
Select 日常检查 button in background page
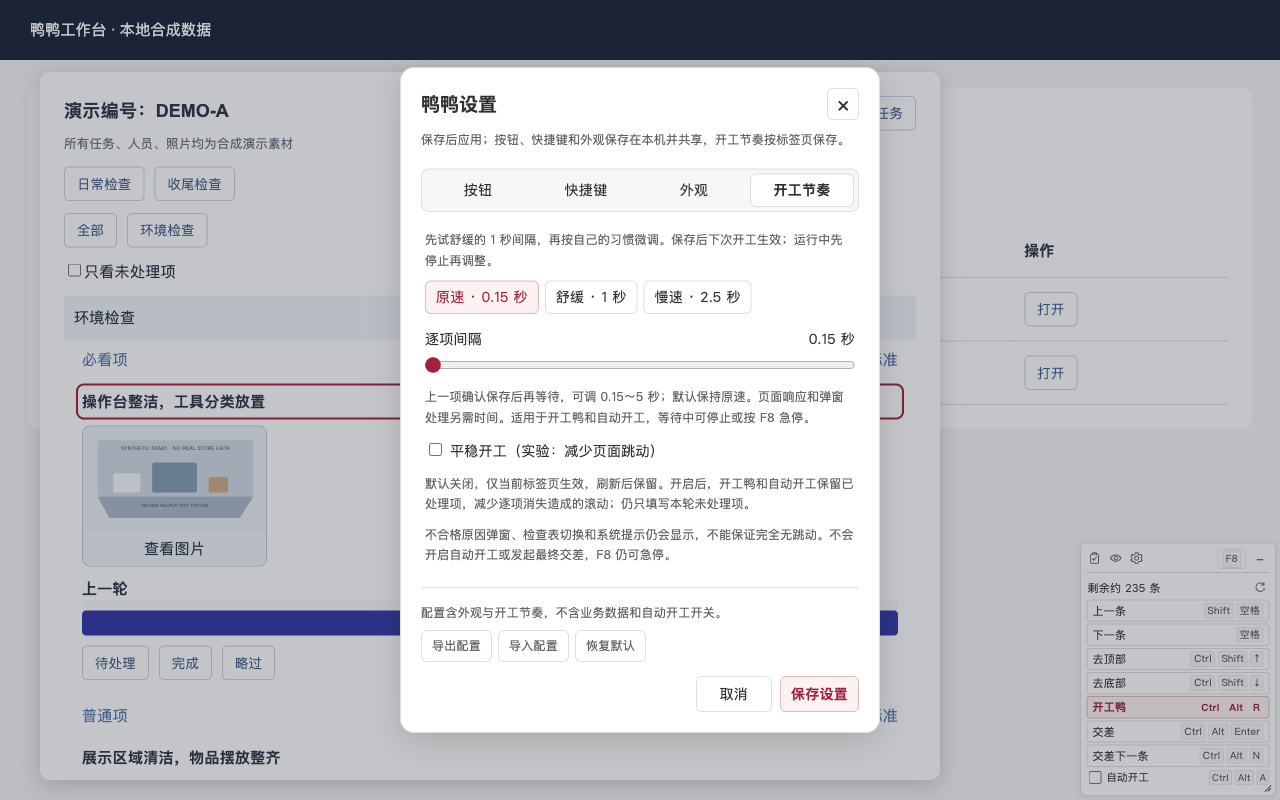click(104, 184)
